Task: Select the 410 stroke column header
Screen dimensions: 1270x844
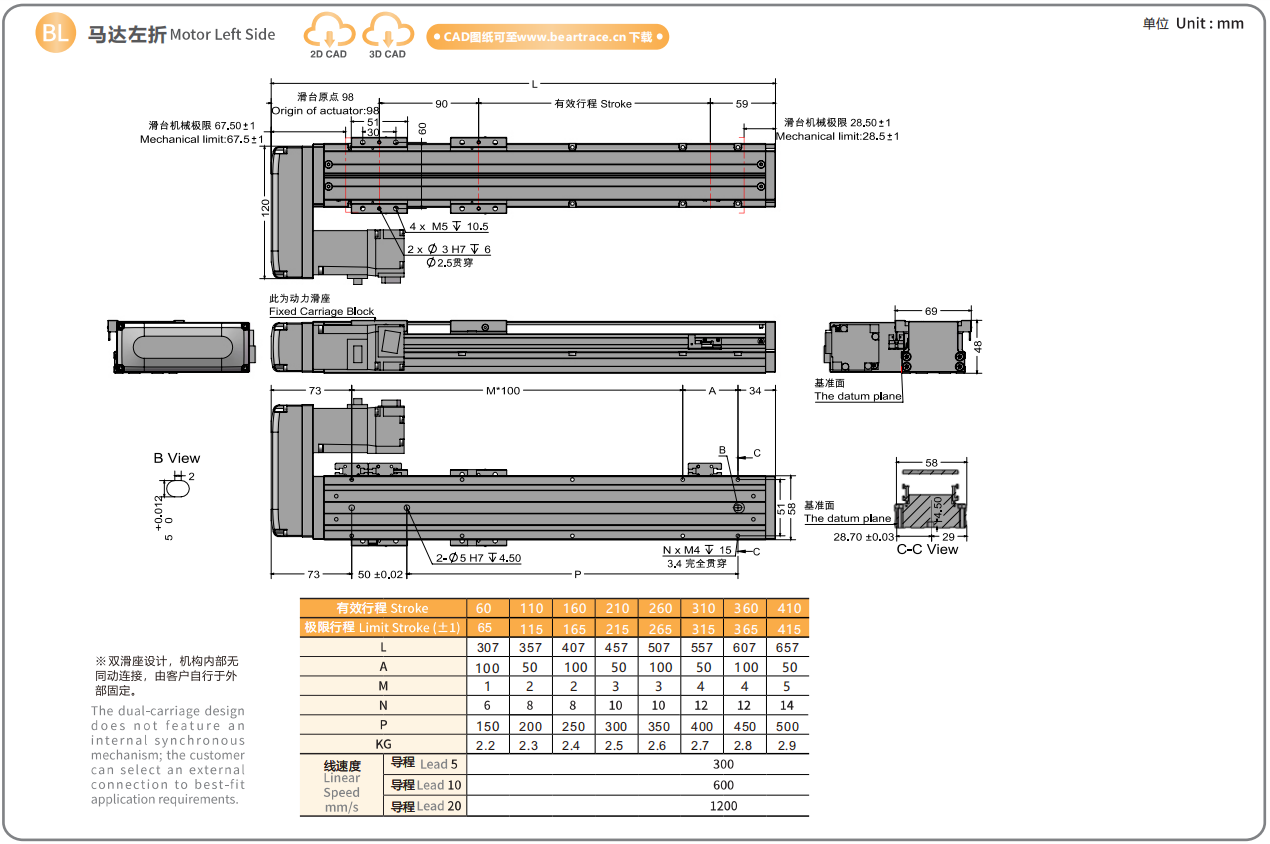Action: point(788,608)
